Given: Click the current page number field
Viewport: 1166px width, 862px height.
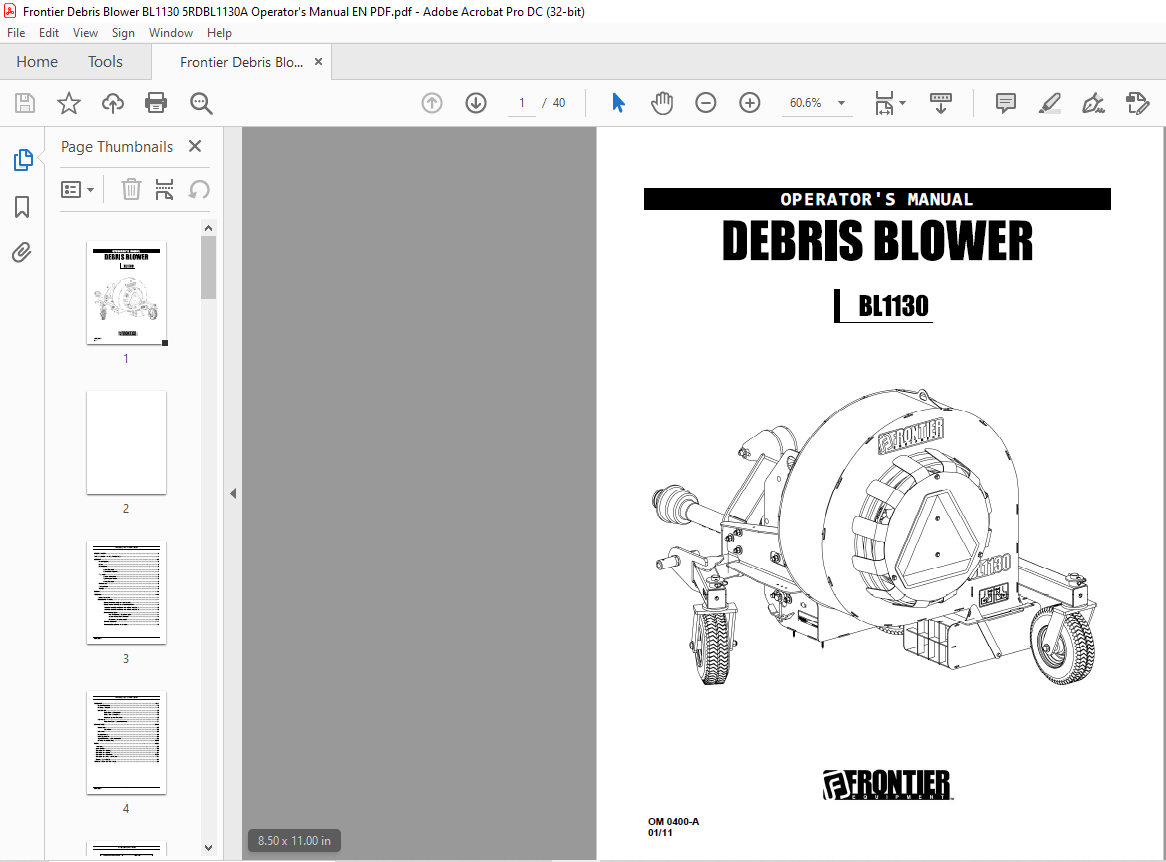Looking at the screenshot, I should 522,103.
